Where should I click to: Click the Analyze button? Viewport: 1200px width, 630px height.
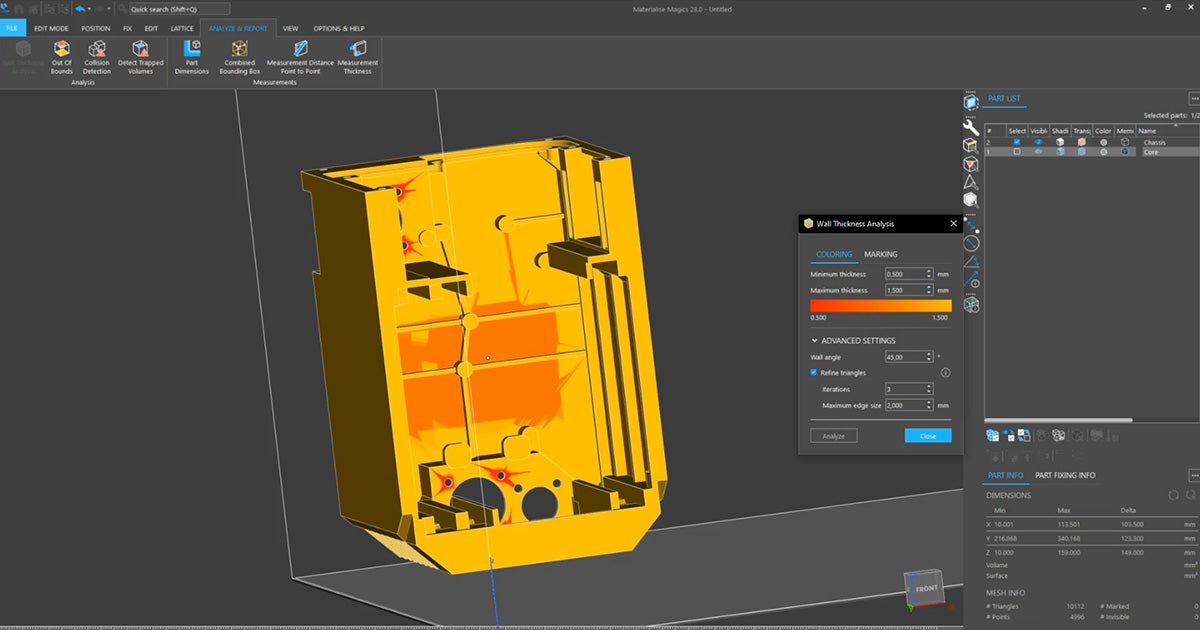(x=836, y=435)
